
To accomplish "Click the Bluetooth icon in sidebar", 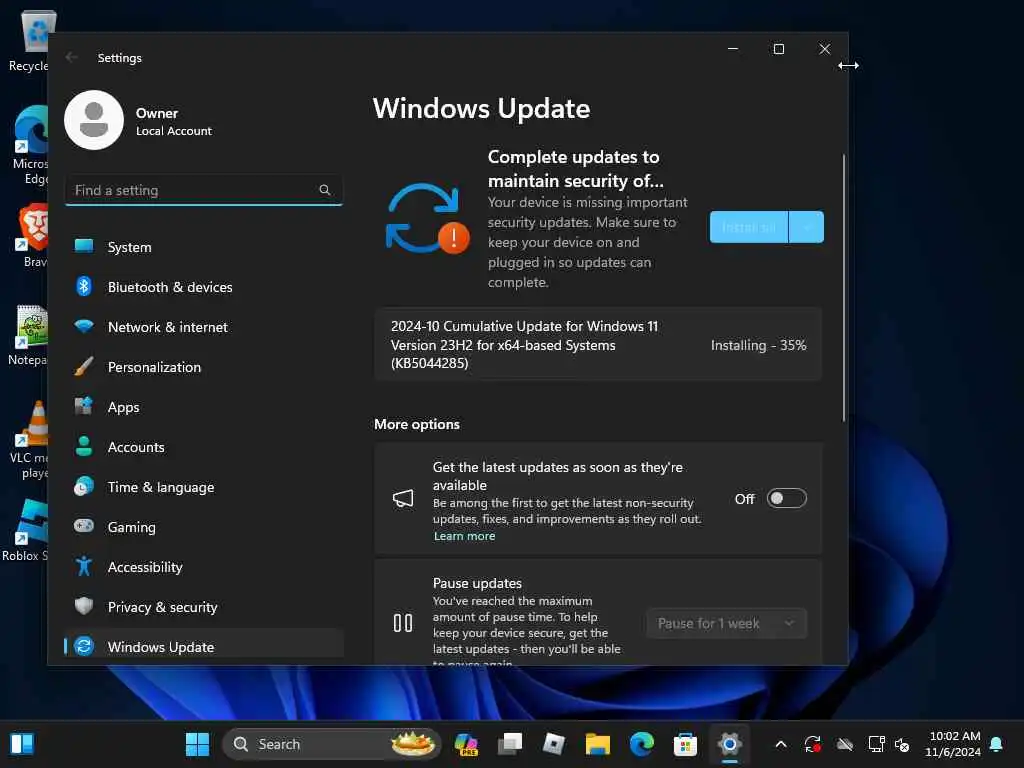I will pyautogui.click(x=84, y=286).
